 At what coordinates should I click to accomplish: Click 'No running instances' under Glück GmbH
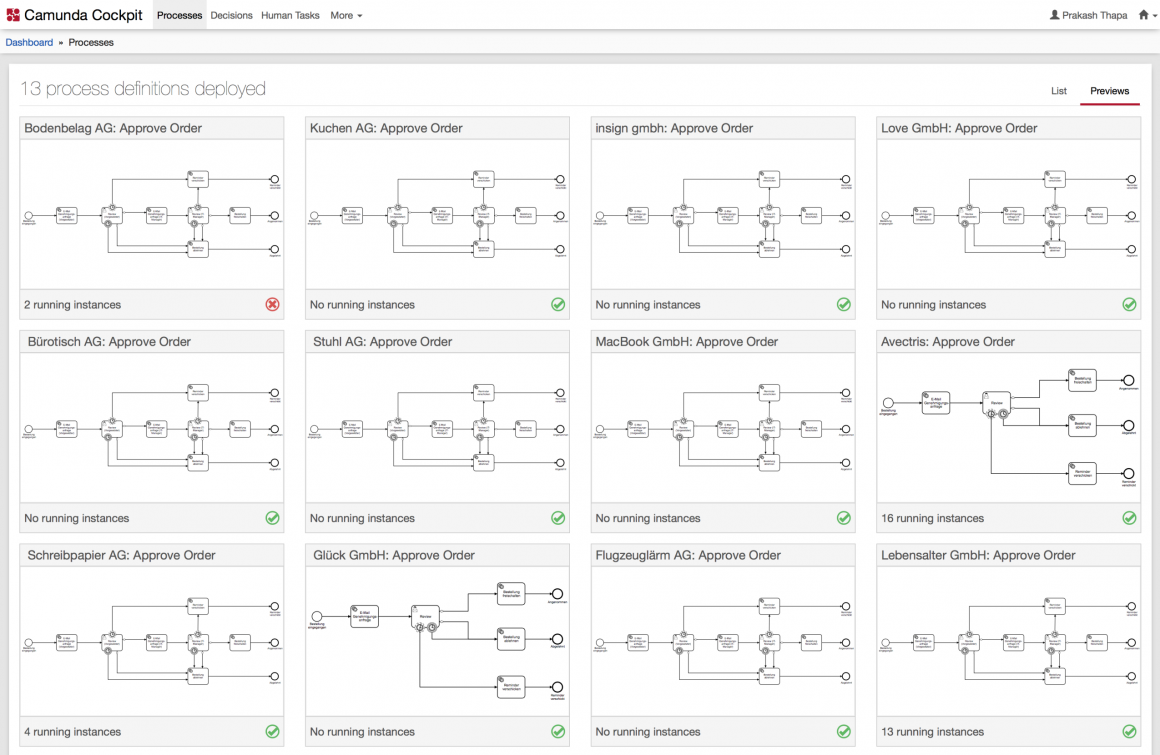point(362,732)
